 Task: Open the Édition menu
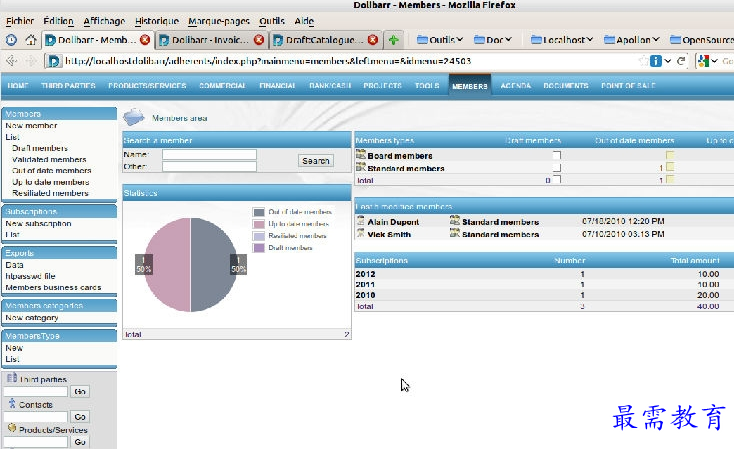coord(59,21)
